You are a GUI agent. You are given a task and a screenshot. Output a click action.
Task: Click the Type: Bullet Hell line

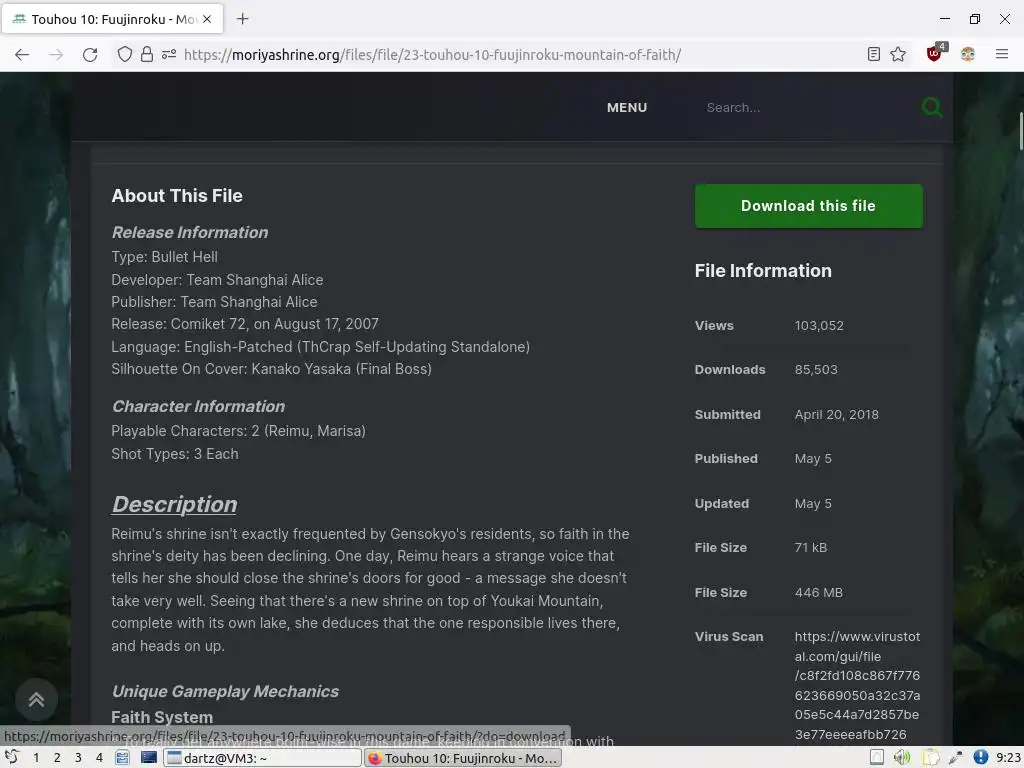[x=165, y=257]
